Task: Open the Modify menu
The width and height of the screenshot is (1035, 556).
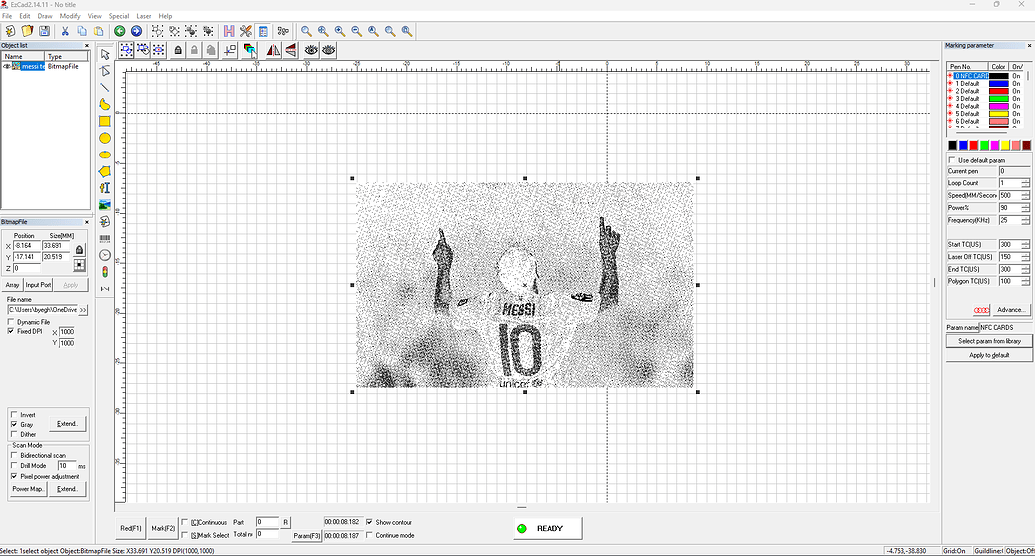Action: pos(70,16)
